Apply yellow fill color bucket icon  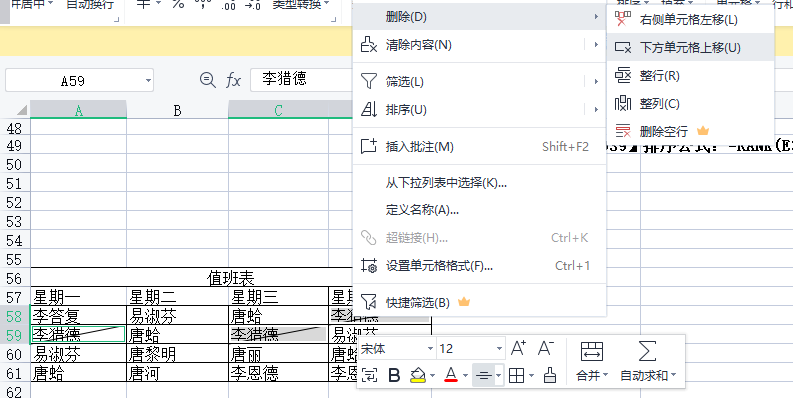[418, 375]
